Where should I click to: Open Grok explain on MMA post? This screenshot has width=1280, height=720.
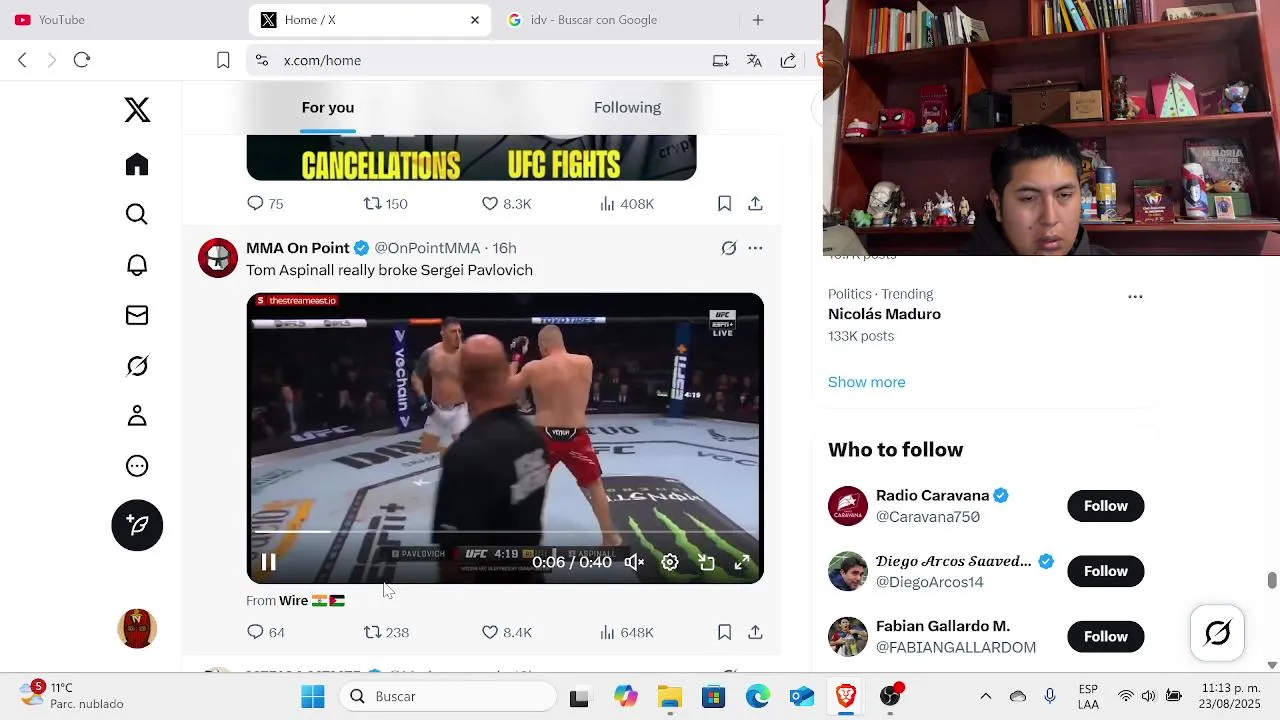[729, 248]
